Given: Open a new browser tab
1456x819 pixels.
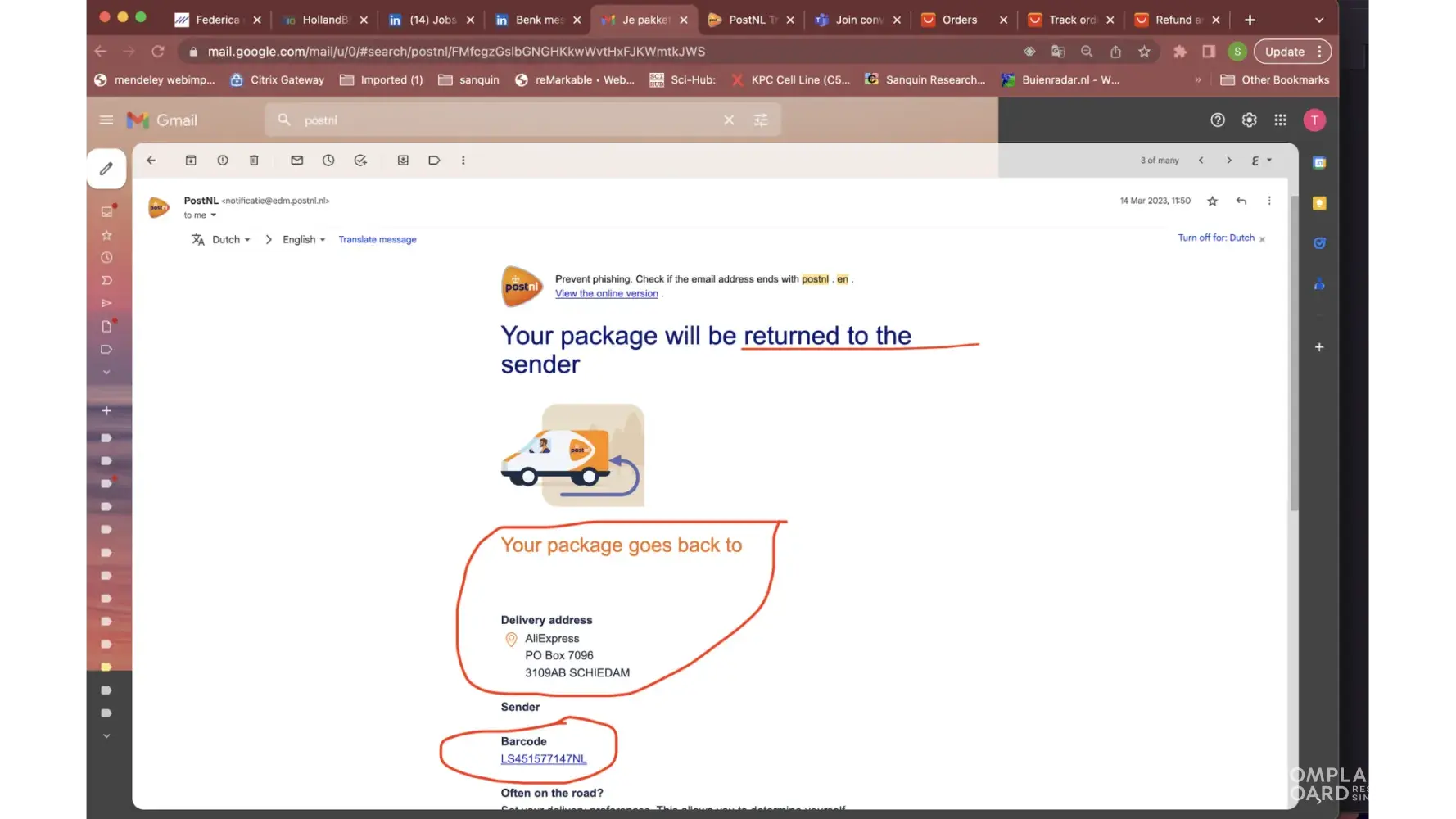Looking at the screenshot, I should pyautogui.click(x=1250, y=20).
